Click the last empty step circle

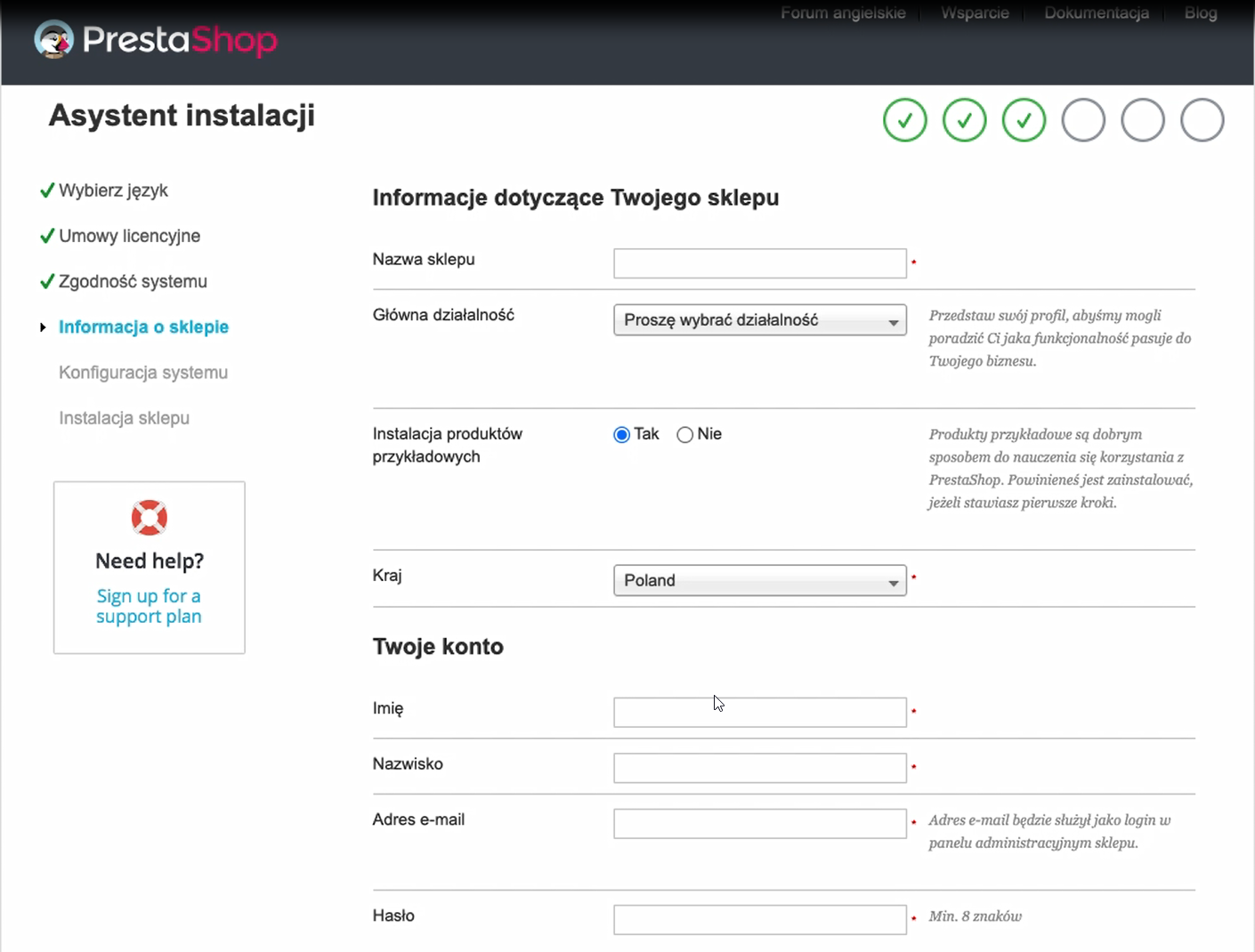coord(1202,120)
